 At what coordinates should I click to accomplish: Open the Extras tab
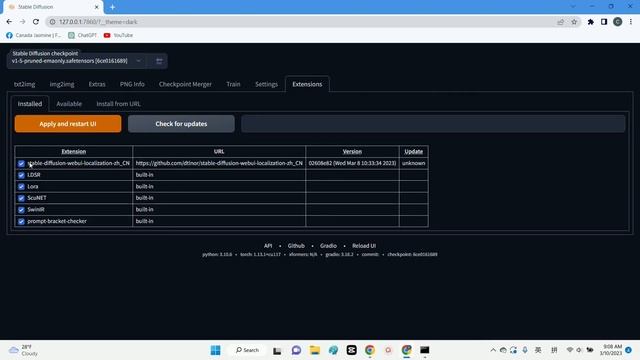(x=97, y=84)
